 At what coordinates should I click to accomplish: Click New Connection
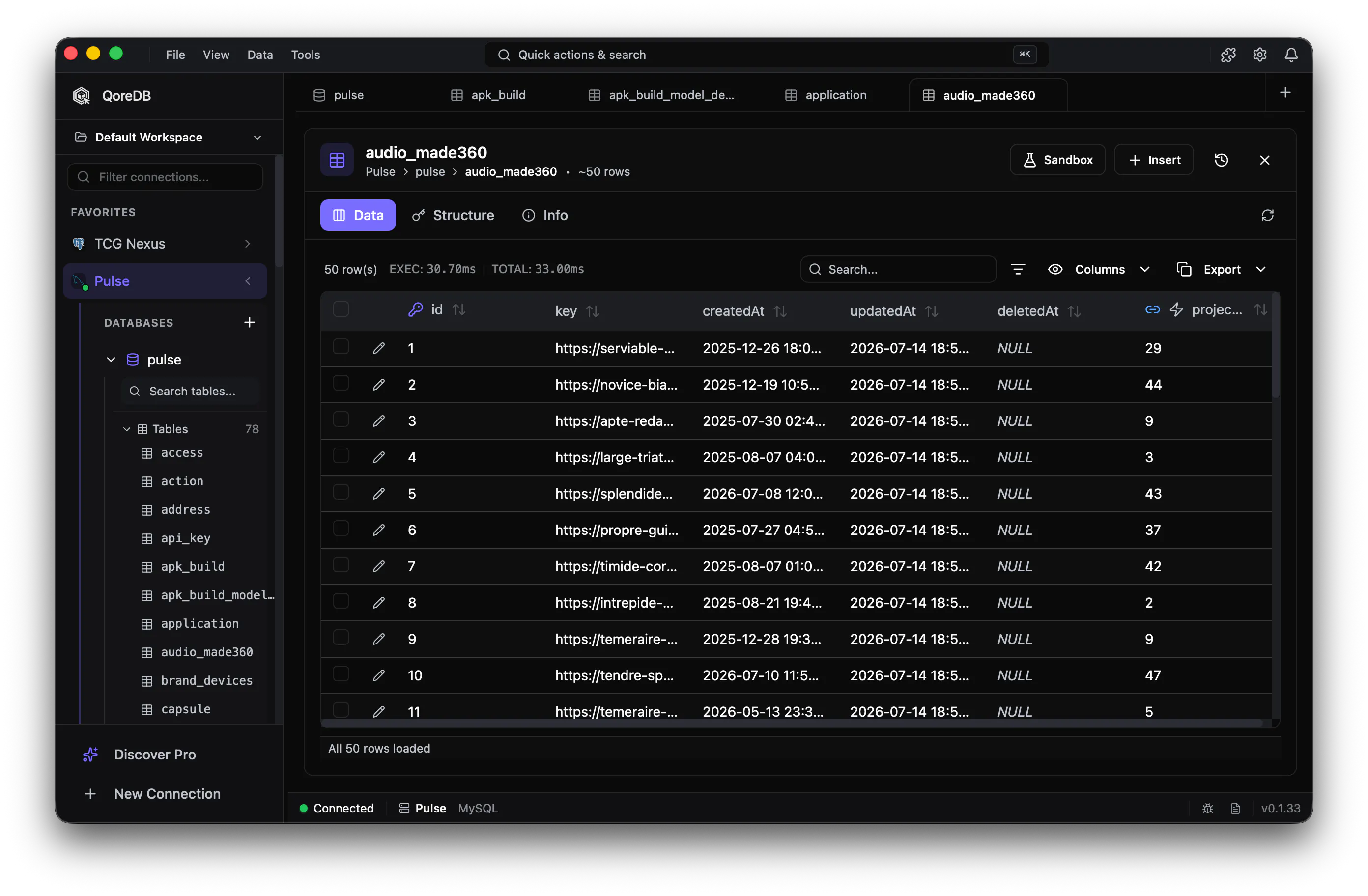point(153,794)
